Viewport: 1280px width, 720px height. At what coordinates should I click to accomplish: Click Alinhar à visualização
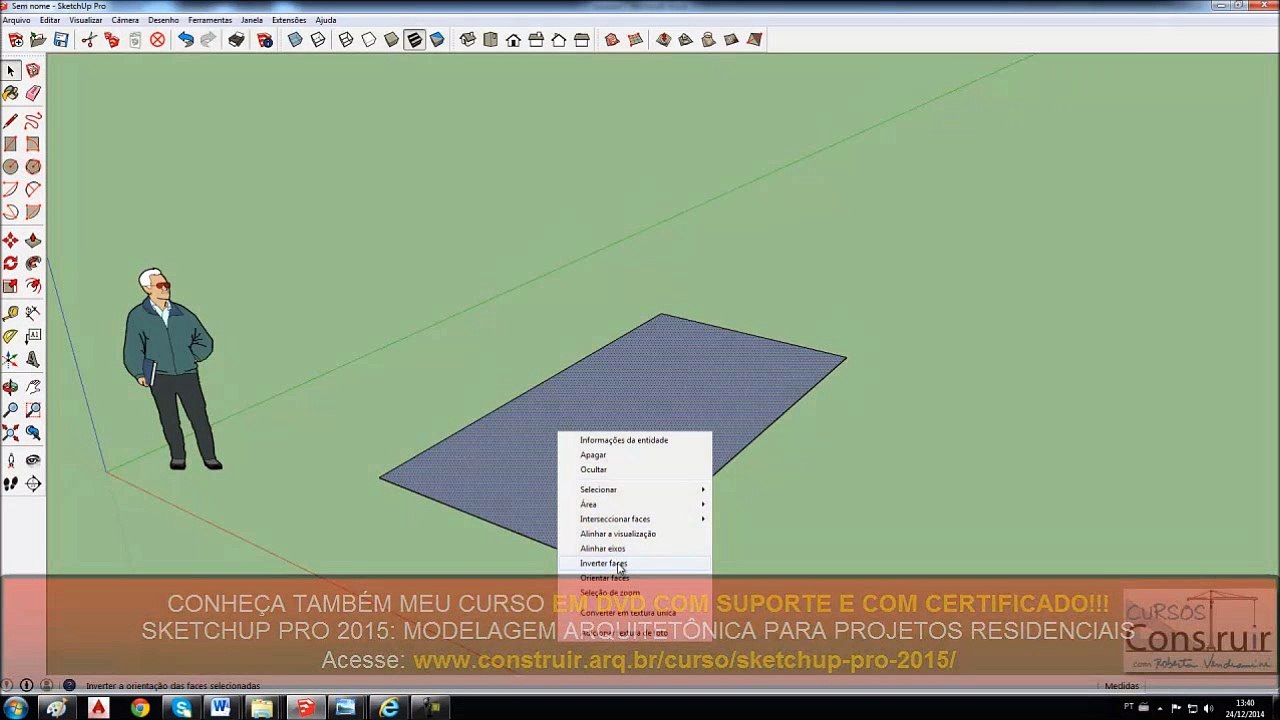(x=634, y=534)
